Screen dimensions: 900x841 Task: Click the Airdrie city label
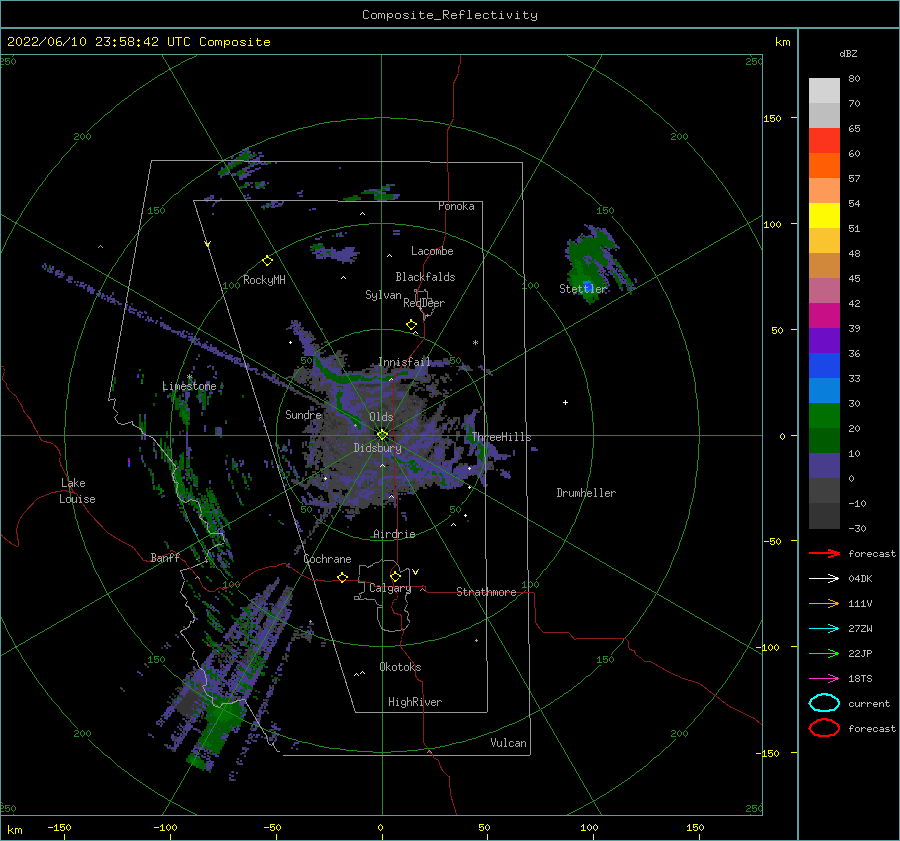coord(394,534)
